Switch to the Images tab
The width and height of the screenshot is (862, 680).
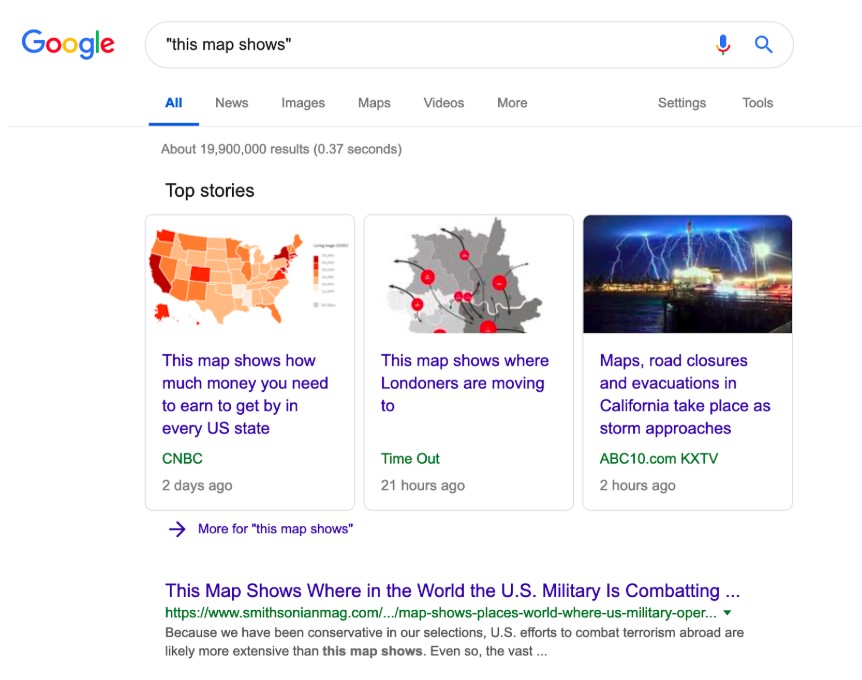tap(303, 103)
